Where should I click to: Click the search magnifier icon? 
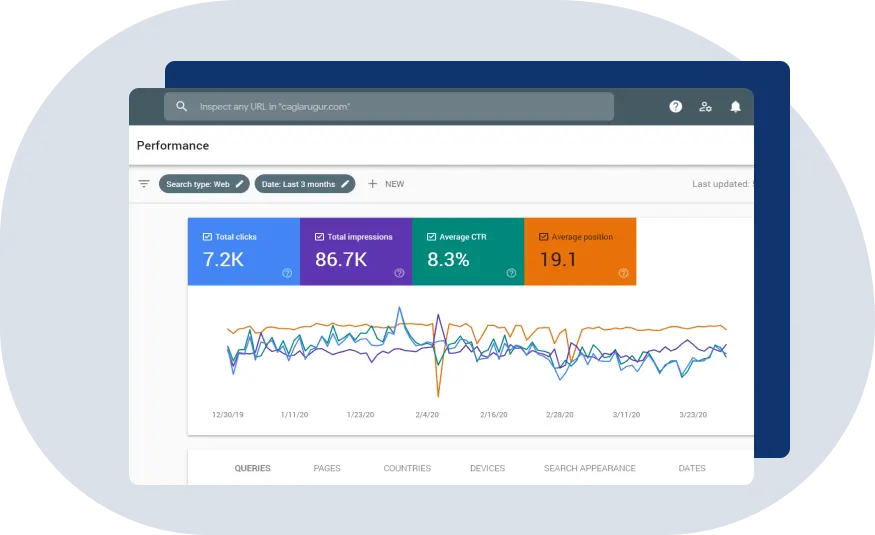181,107
